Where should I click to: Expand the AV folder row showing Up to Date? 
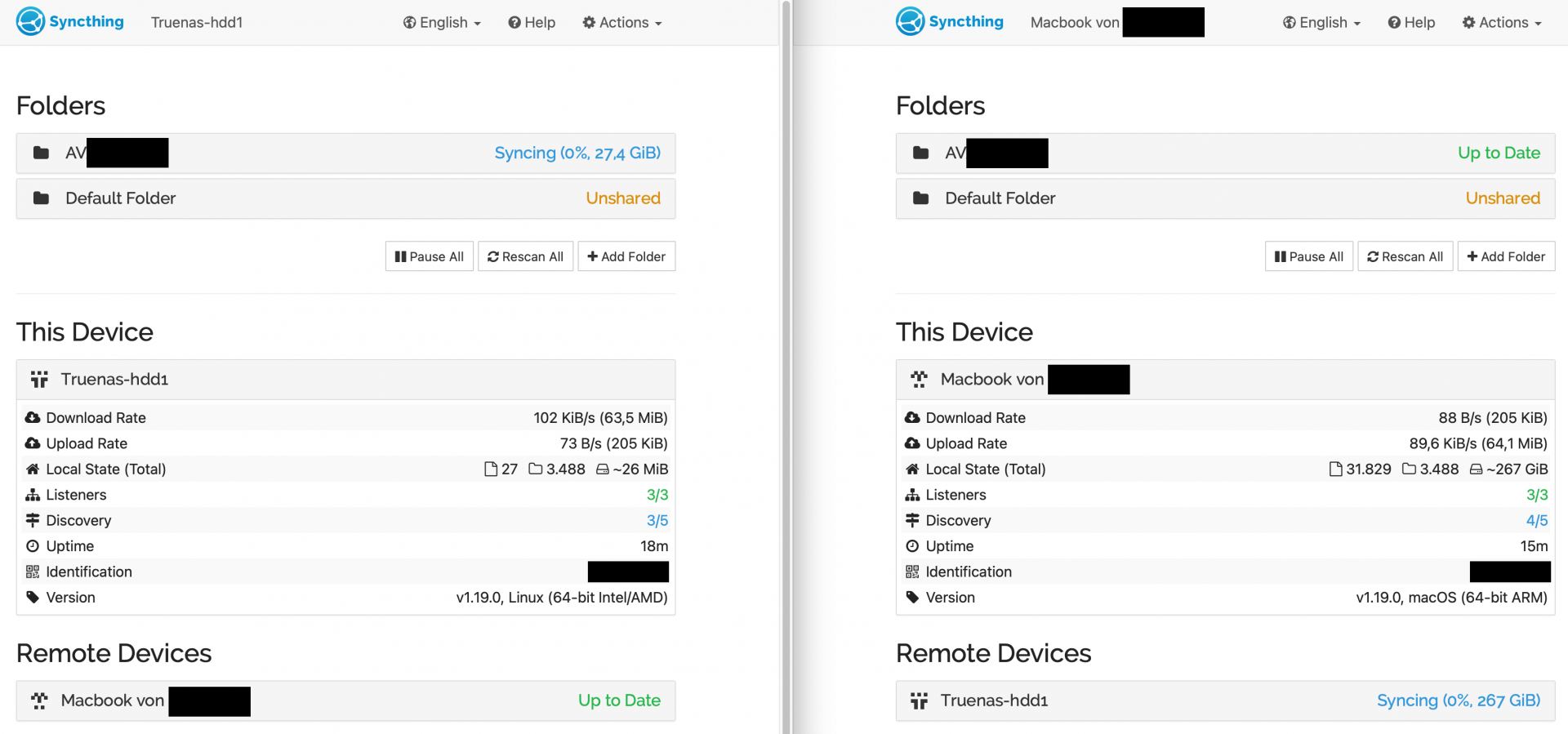[1225, 153]
